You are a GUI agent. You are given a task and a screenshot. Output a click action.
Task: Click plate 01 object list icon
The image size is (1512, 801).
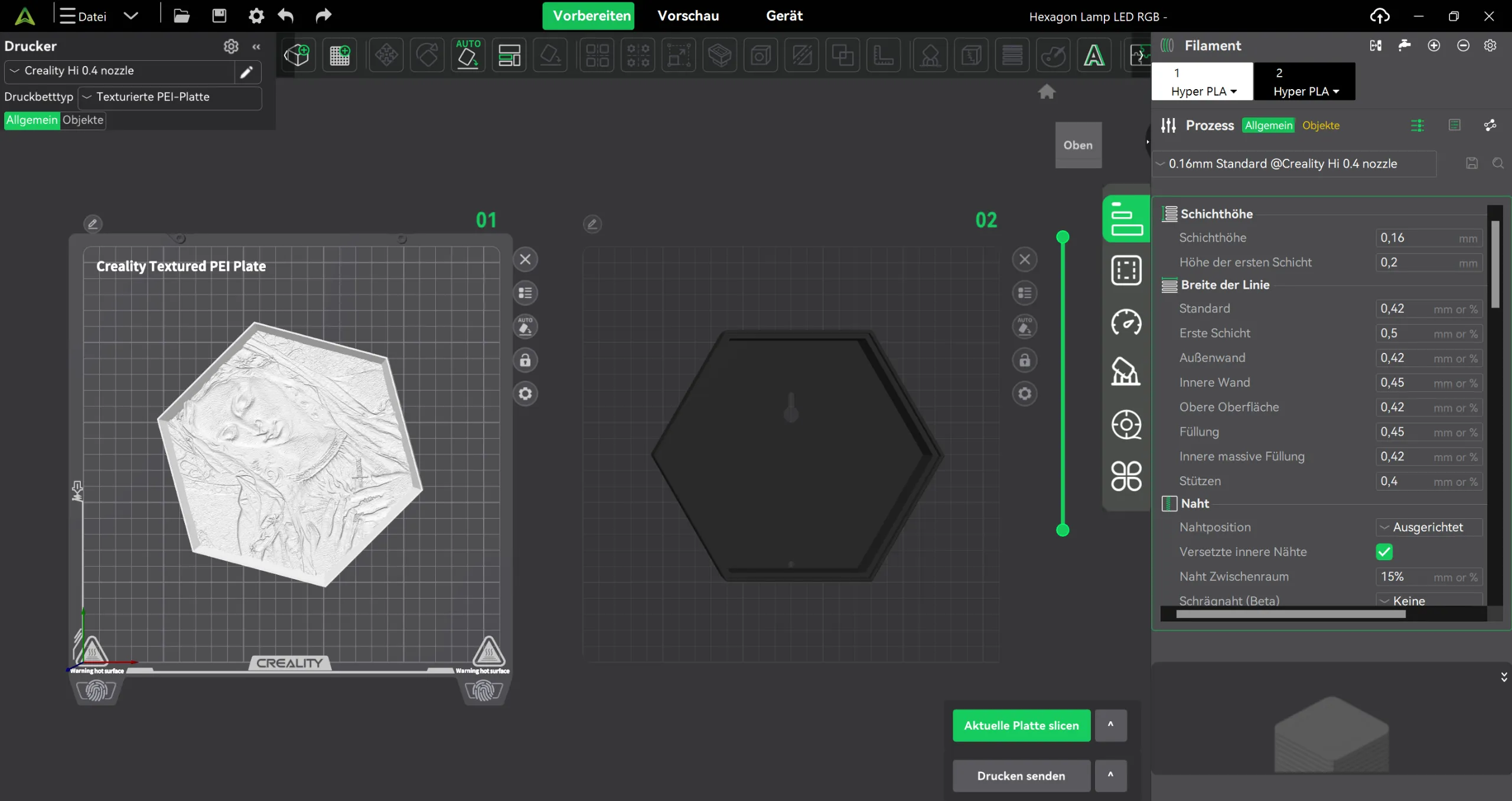tap(525, 293)
